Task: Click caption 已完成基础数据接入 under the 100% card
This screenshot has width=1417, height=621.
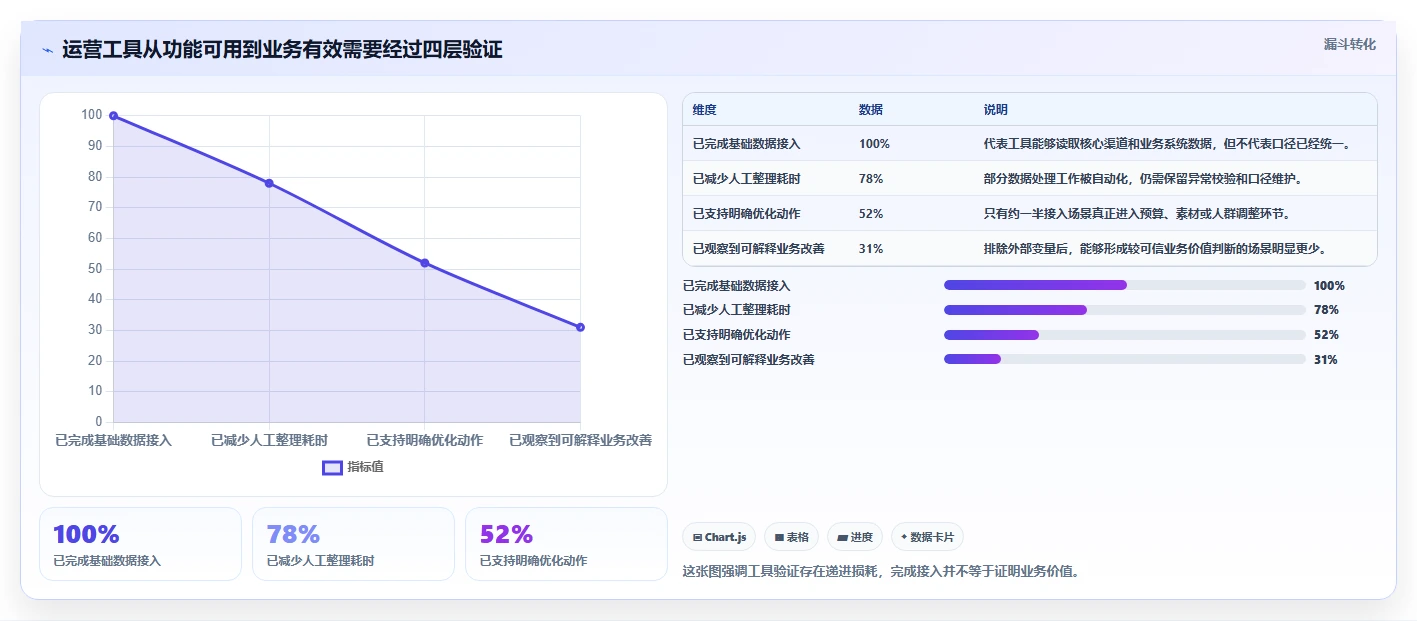Action: [107, 561]
